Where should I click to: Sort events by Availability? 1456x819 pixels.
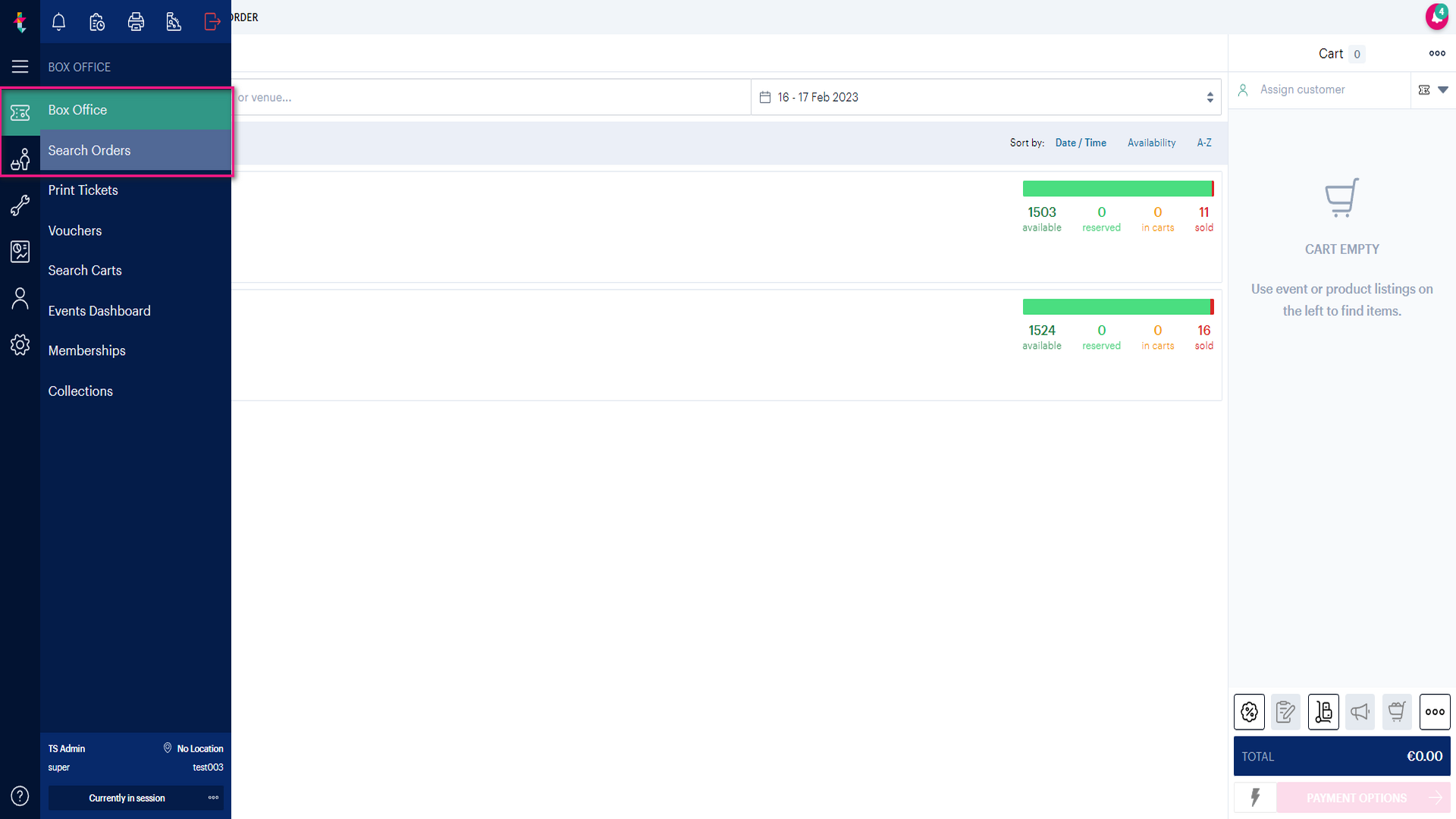1151,143
